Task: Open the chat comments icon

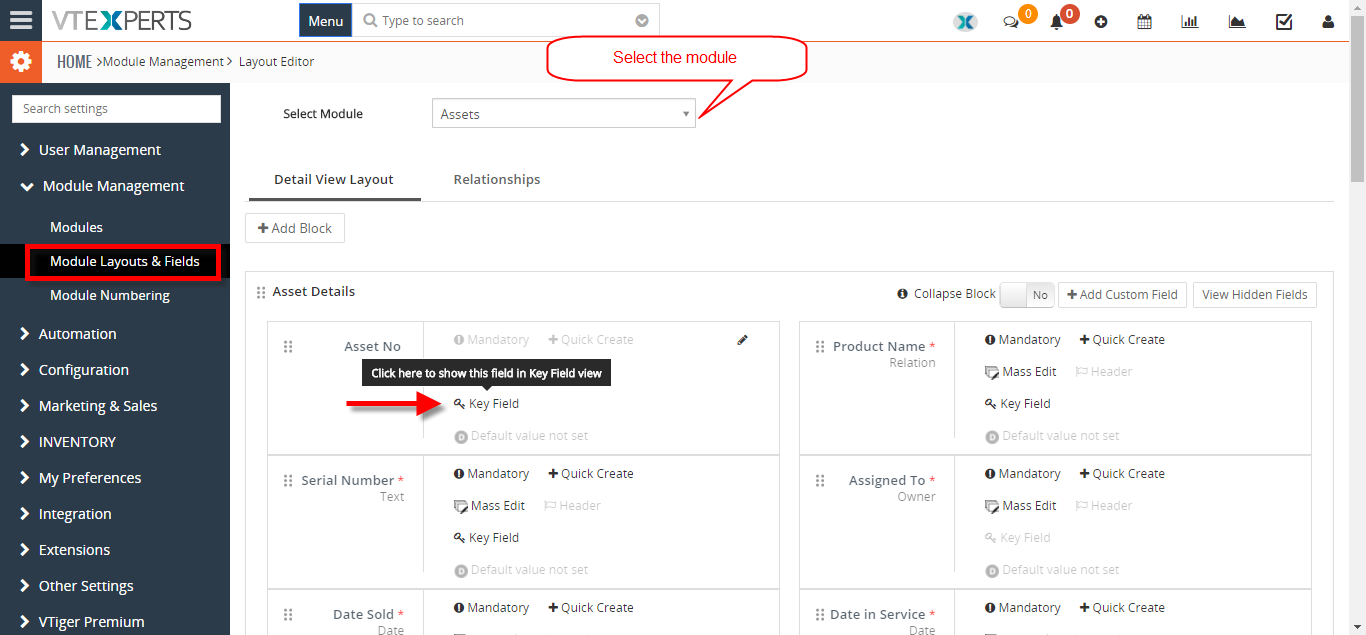Action: click(x=1011, y=22)
